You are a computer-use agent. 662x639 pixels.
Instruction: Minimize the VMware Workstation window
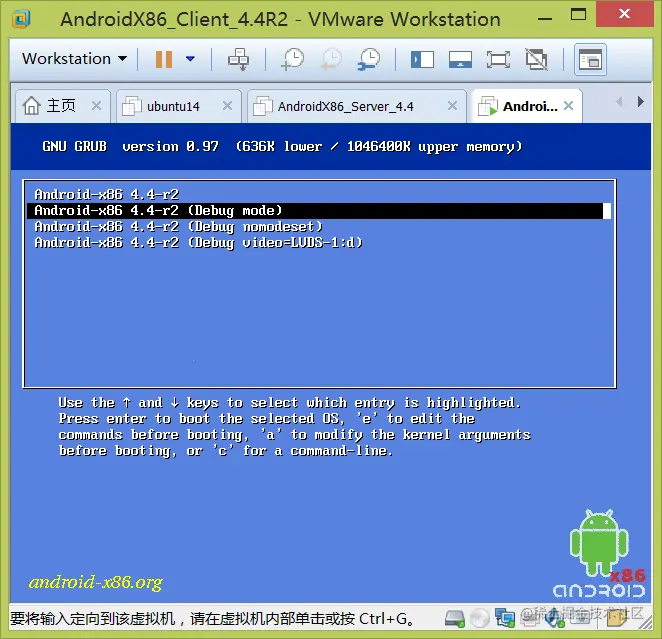pos(545,19)
